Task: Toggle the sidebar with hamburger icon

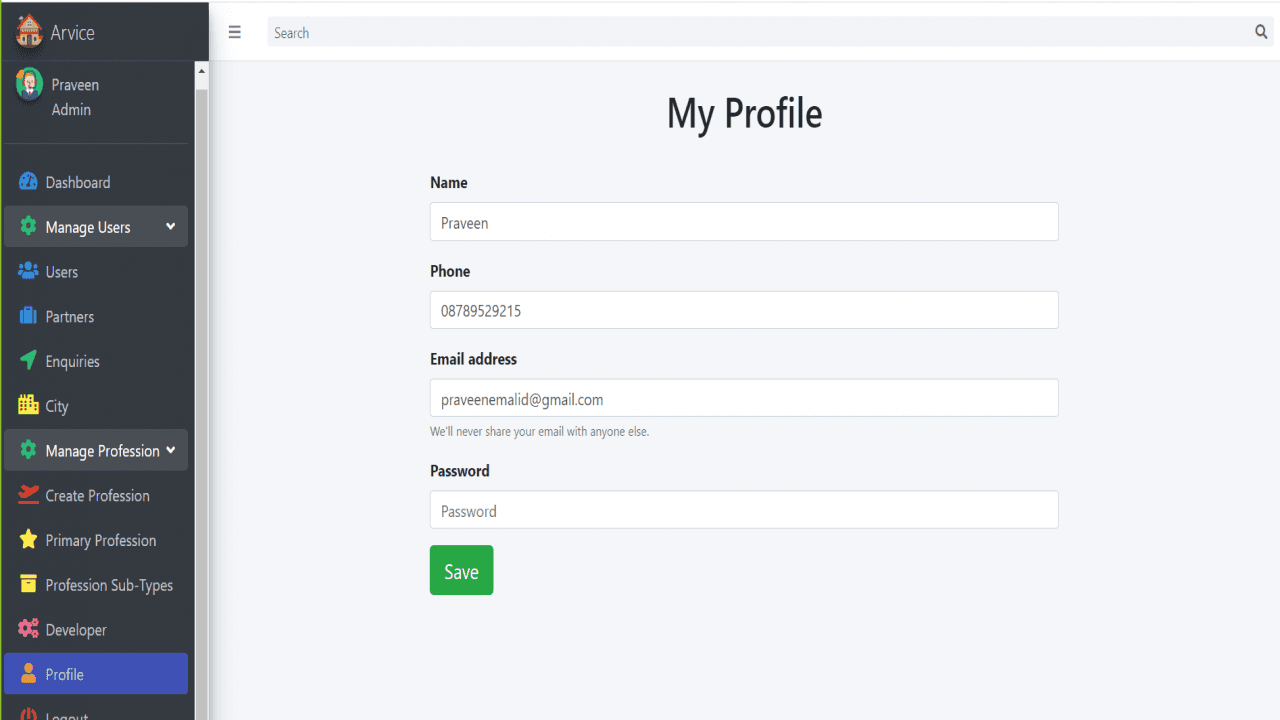Action: [x=235, y=32]
